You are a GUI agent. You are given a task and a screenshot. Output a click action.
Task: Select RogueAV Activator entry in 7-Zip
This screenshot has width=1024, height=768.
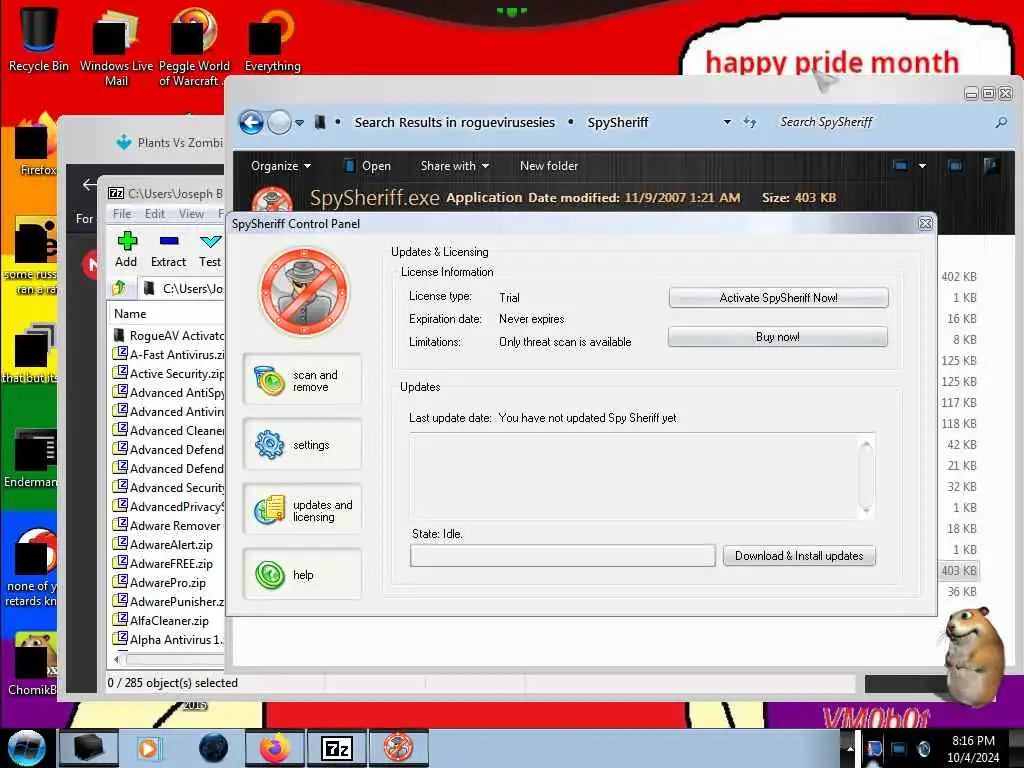[168, 336]
